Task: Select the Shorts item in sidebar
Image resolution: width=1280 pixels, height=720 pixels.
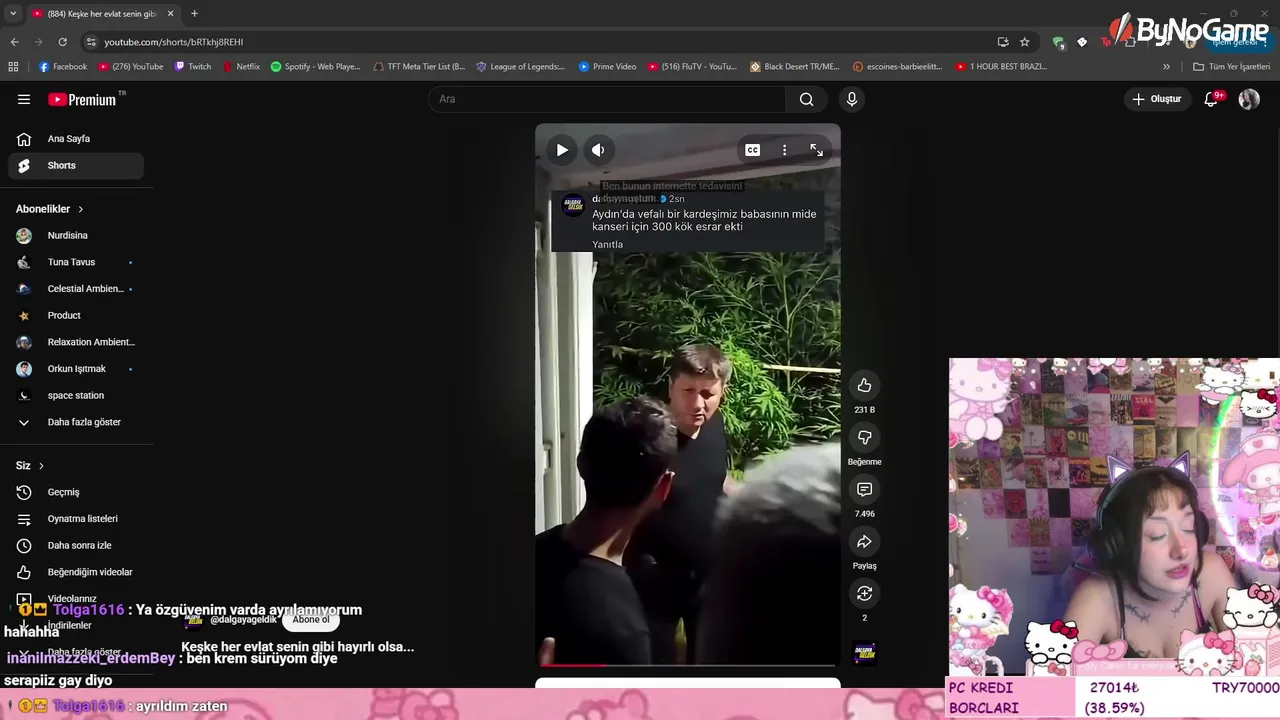Action: (76, 166)
